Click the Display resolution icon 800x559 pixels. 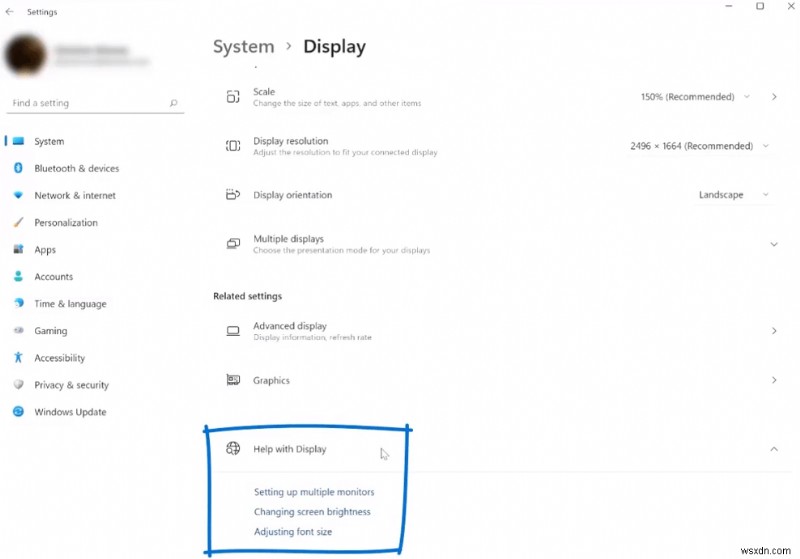pyautogui.click(x=233, y=146)
